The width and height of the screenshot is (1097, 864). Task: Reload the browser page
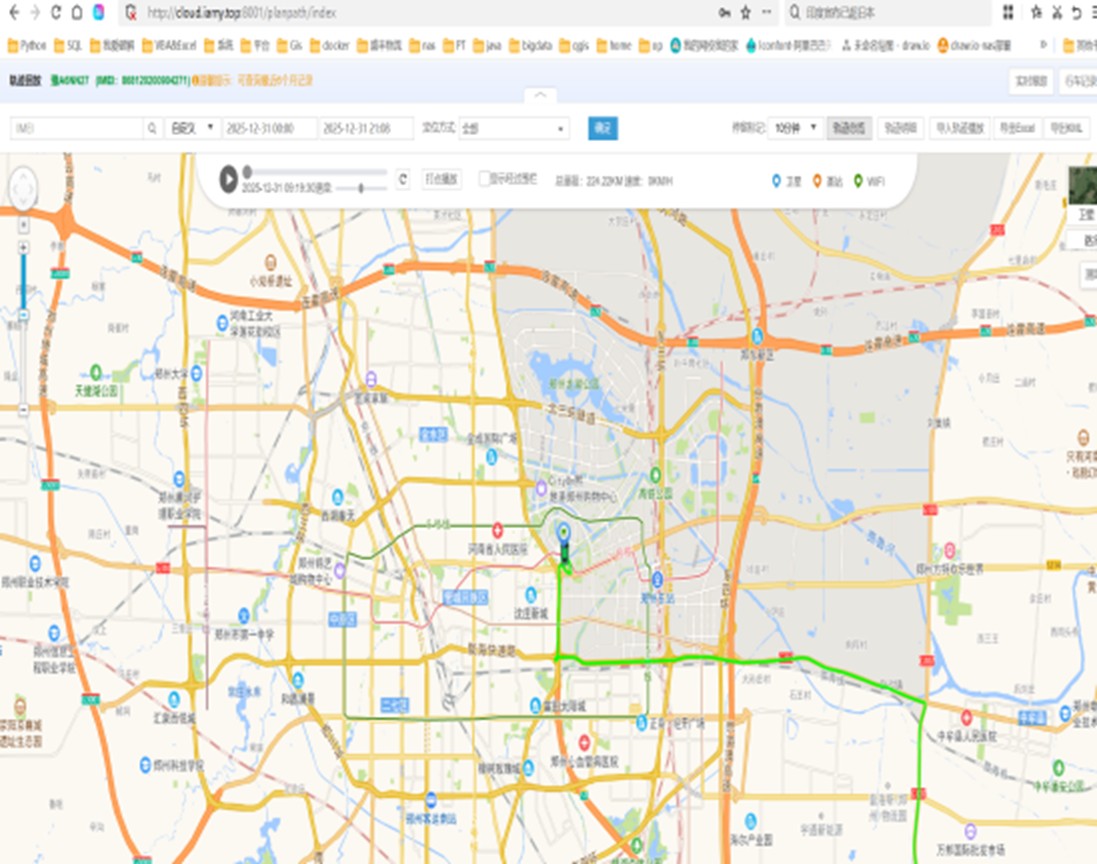(x=55, y=12)
